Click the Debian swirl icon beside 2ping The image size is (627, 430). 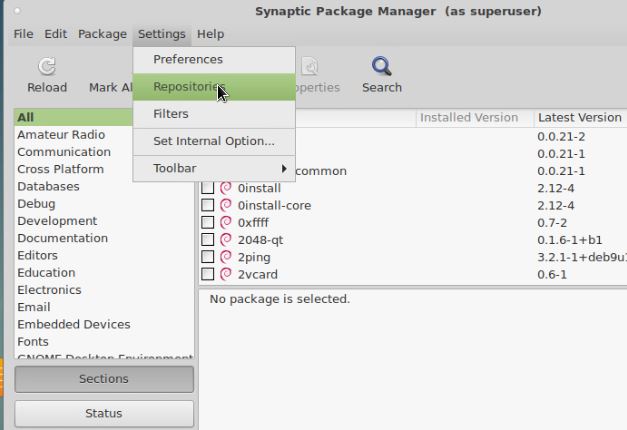click(x=225, y=257)
